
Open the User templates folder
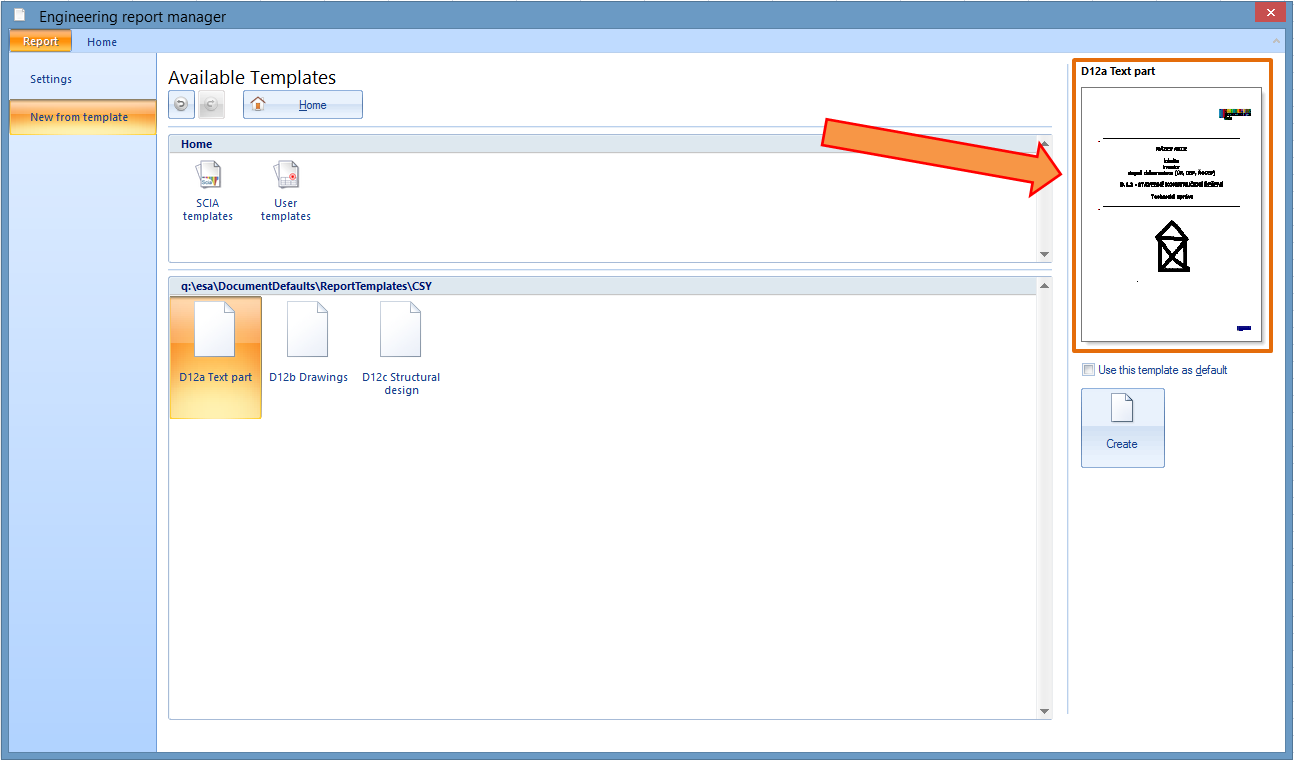286,191
